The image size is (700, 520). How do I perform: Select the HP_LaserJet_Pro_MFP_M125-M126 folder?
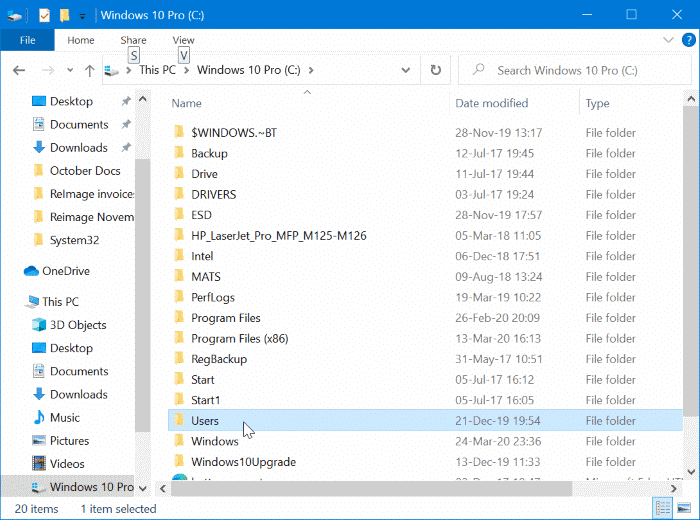279,236
